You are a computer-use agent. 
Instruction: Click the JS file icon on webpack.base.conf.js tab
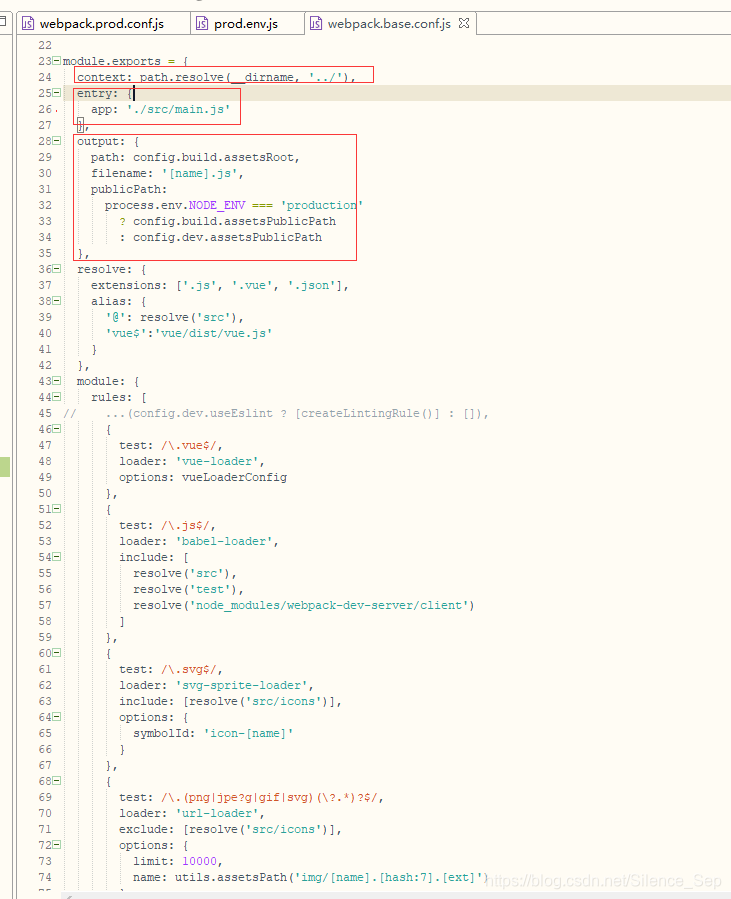[x=315, y=24]
